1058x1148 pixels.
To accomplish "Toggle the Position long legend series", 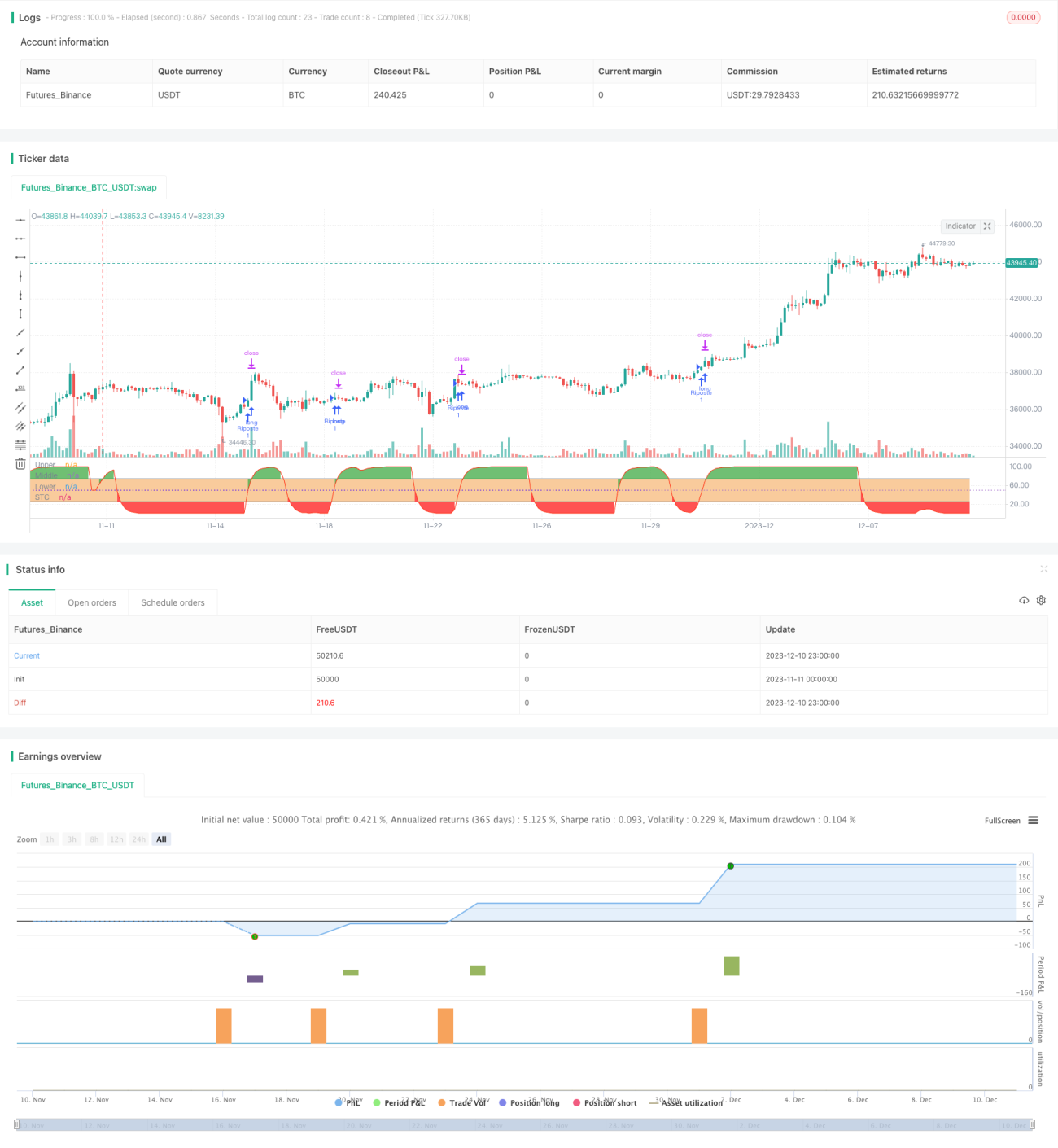I will 529,1102.
